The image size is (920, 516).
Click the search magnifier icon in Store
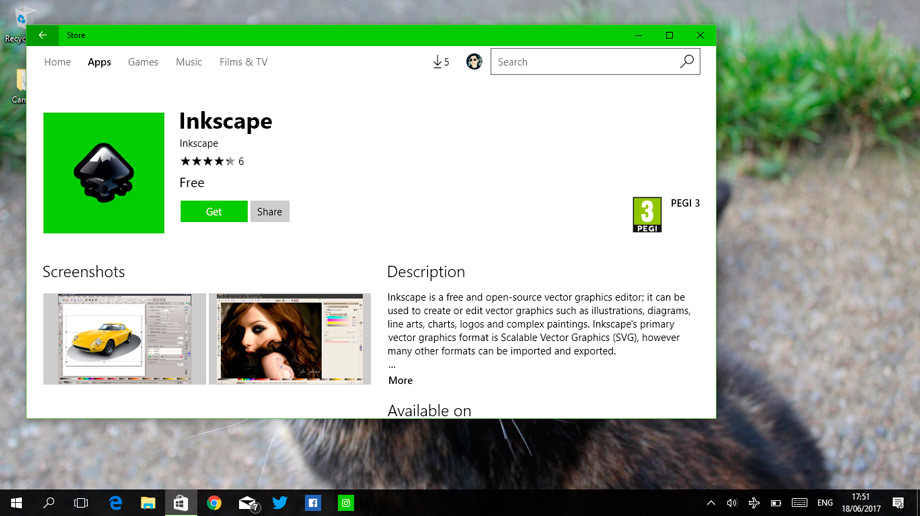pos(686,62)
